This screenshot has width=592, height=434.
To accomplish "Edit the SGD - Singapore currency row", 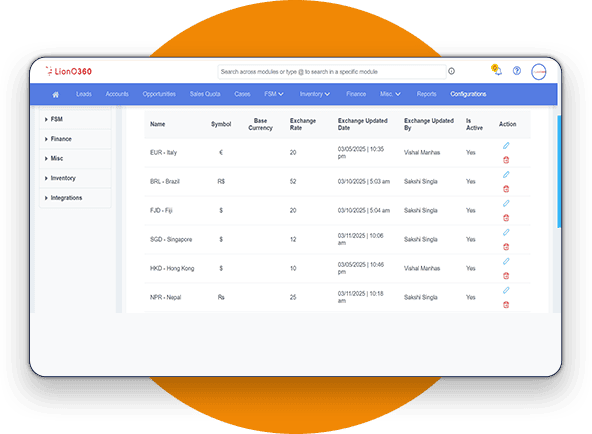I will 506,232.
